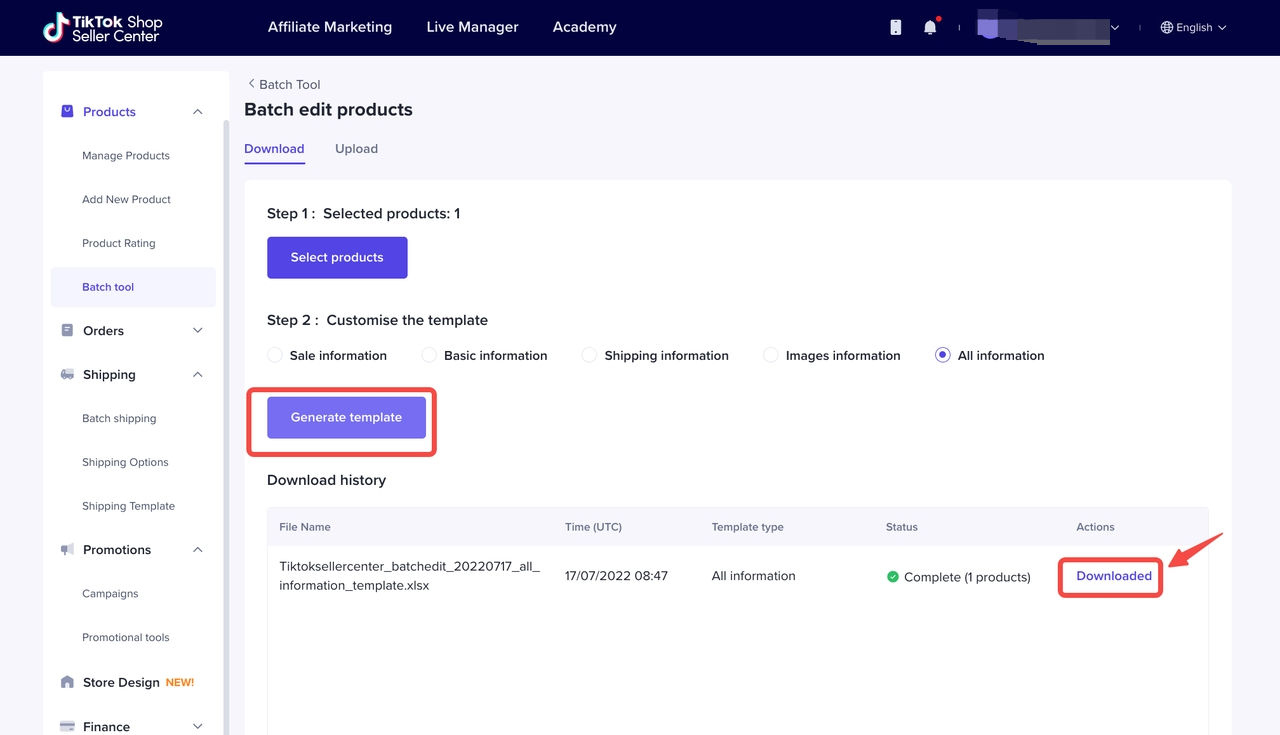Click the Shipping truck icon
This screenshot has width=1280, height=735.
pyautogui.click(x=67, y=375)
